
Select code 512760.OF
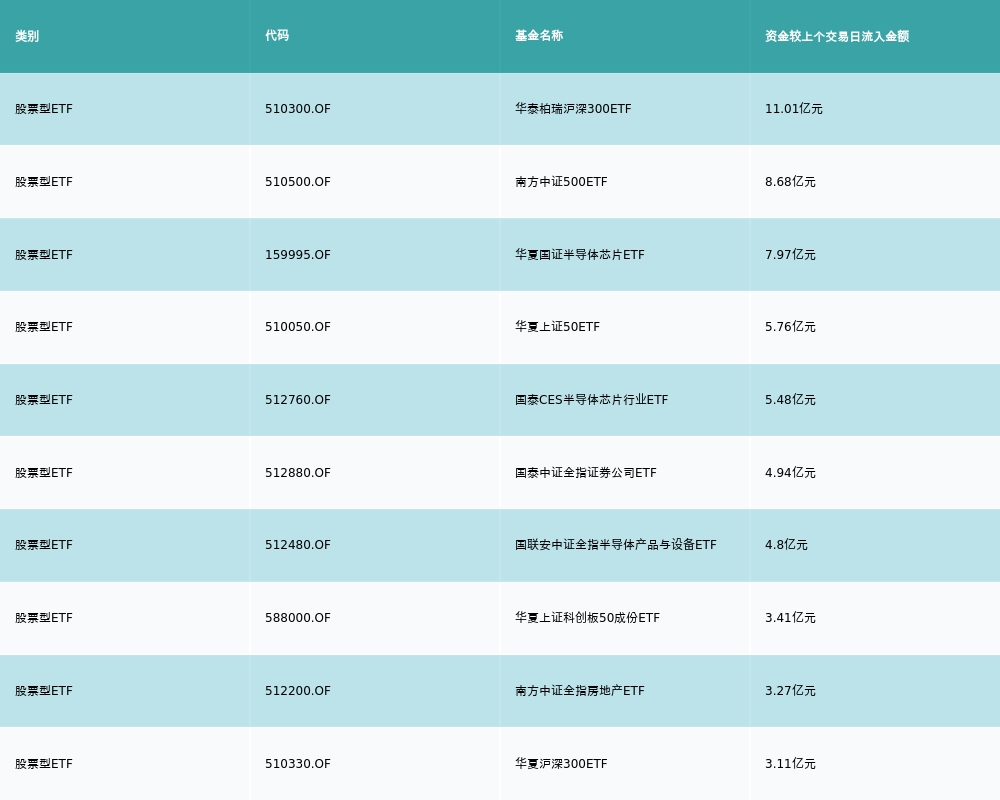pos(298,400)
